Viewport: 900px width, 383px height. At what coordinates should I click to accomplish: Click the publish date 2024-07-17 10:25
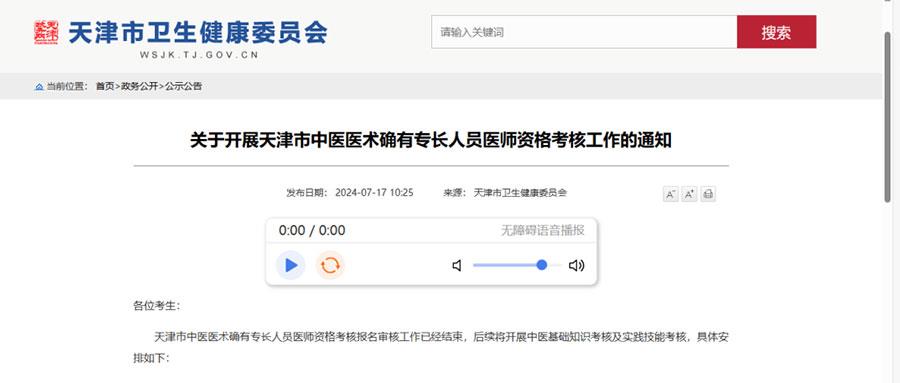point(374,193)
